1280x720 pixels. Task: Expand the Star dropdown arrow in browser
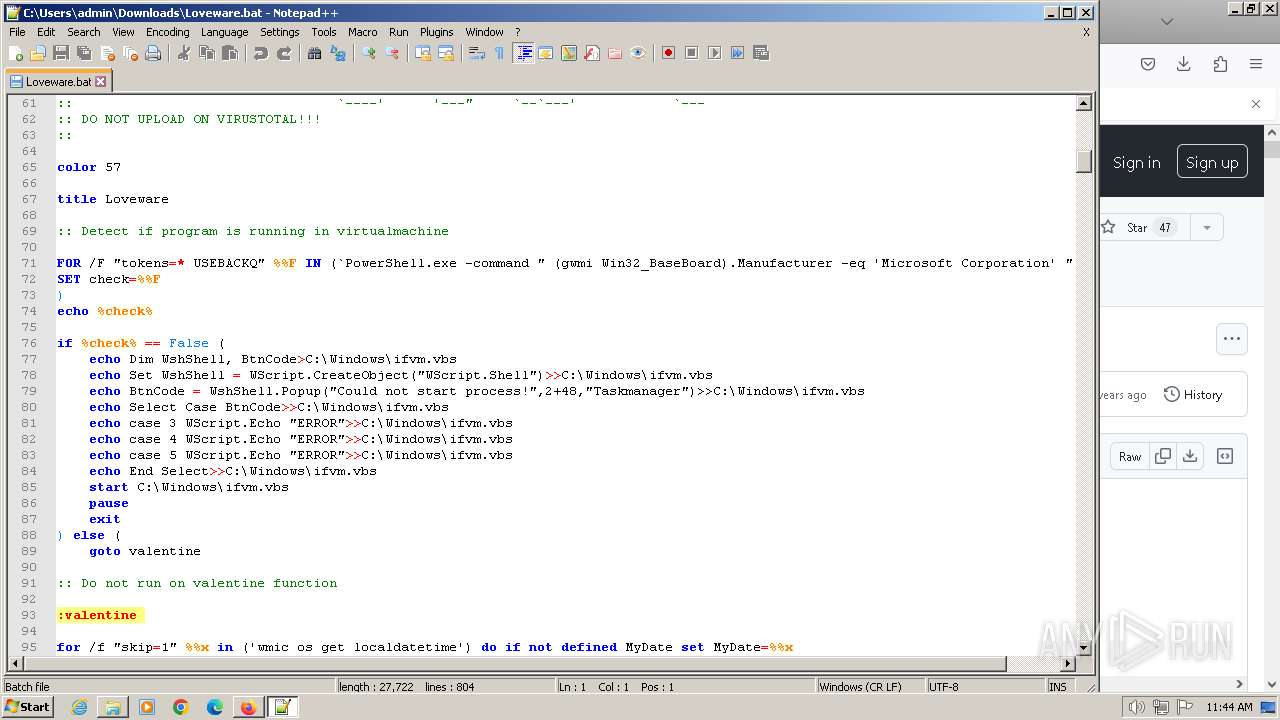(x=1207, y=228)
